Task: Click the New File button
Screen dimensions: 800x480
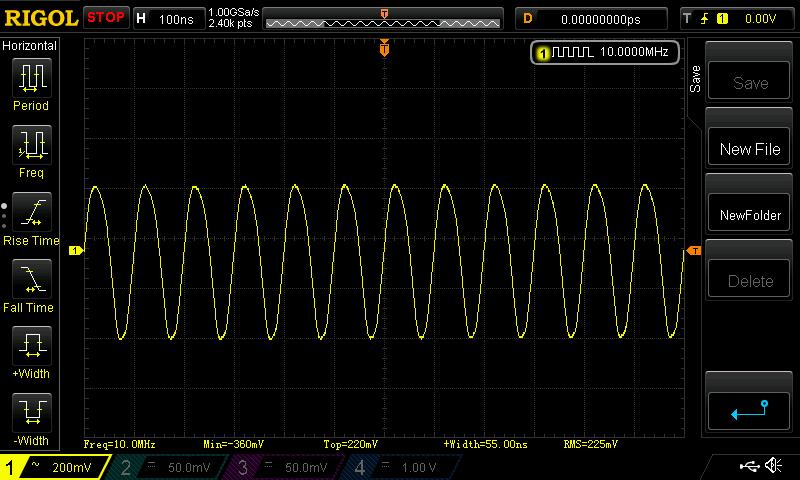Action: point(749,147)
